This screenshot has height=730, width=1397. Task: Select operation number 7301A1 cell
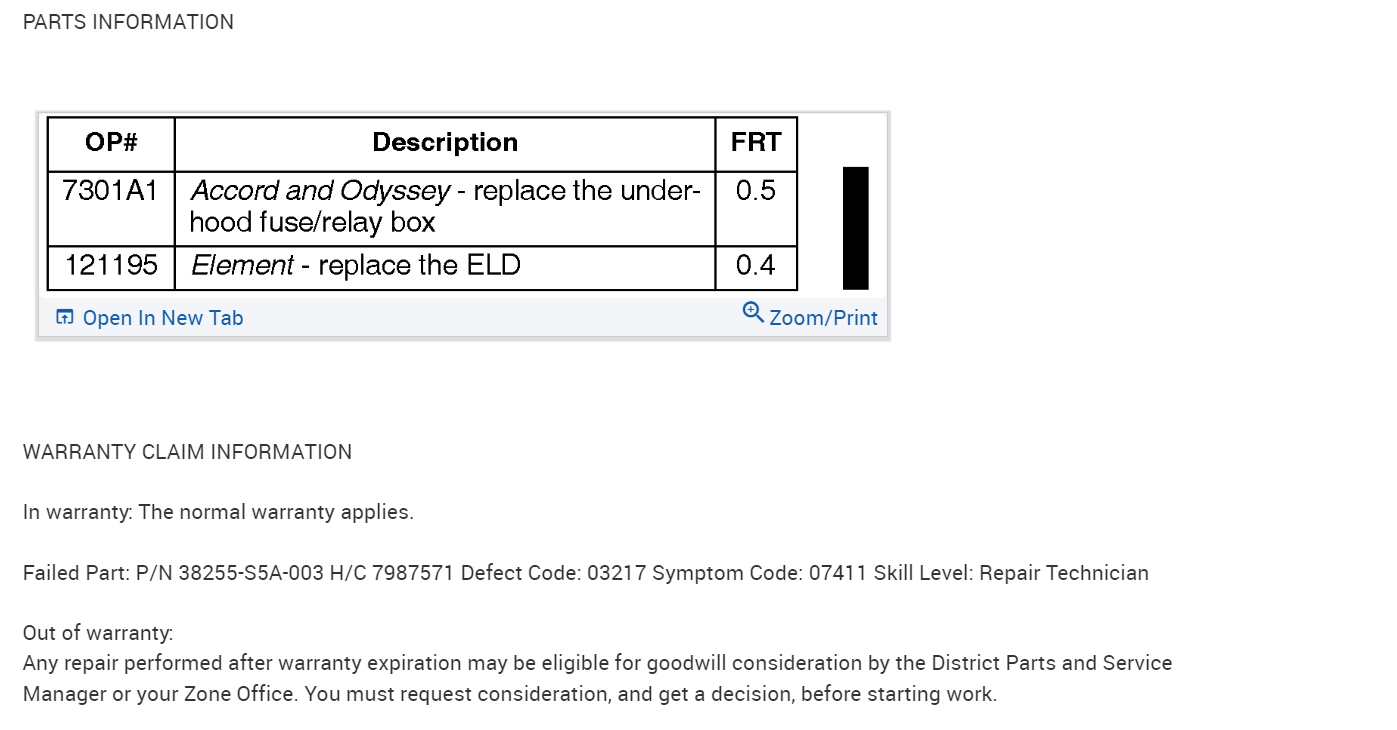[111, 191]
